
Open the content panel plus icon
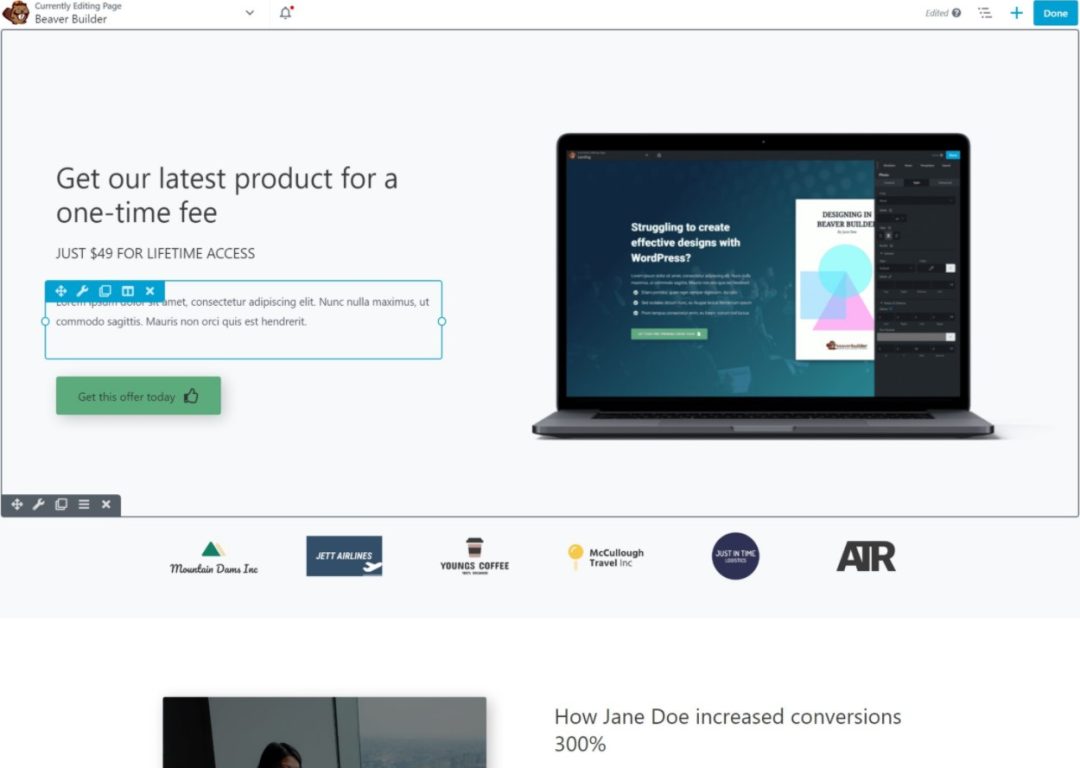tap(1016, 12)
